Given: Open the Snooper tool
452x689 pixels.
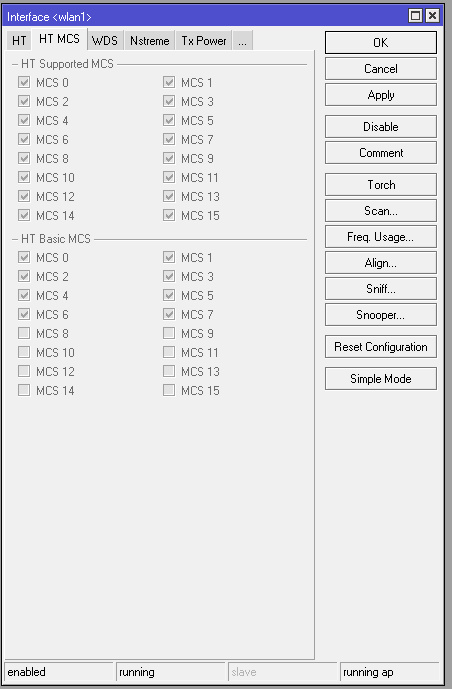Looking at the screenshot, I should (x=380, y=315).
